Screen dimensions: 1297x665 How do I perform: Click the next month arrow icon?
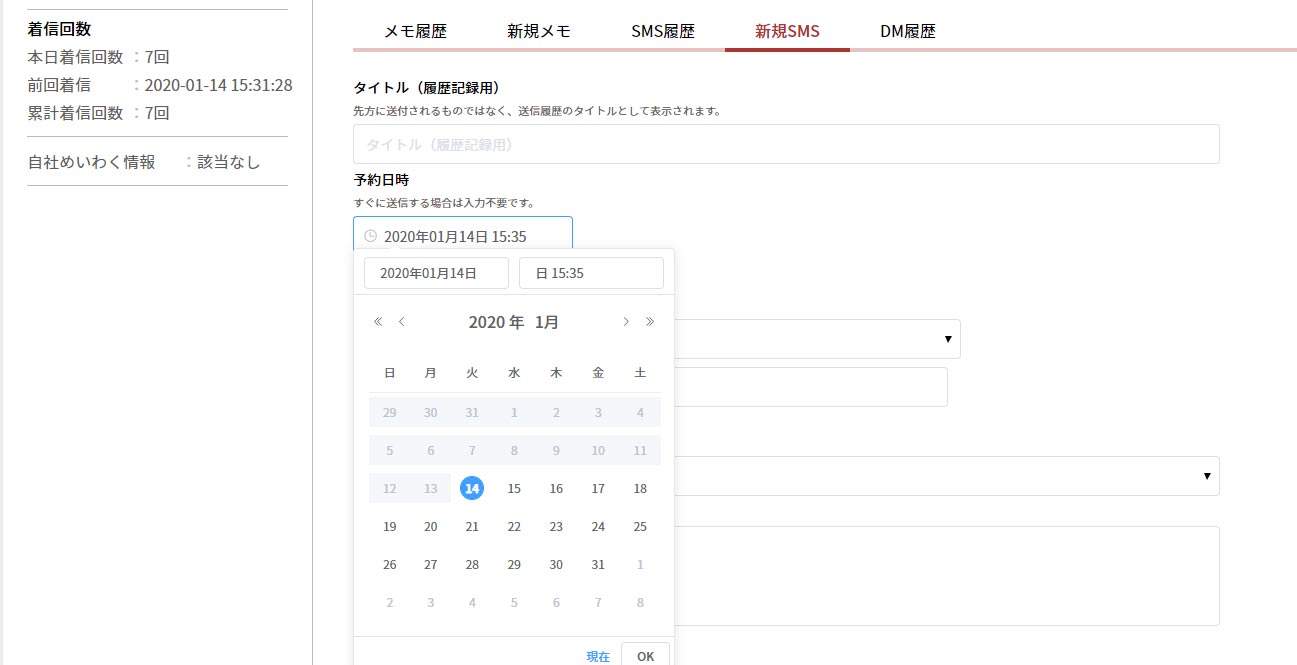pyautogui.click(x=626, y=322)
